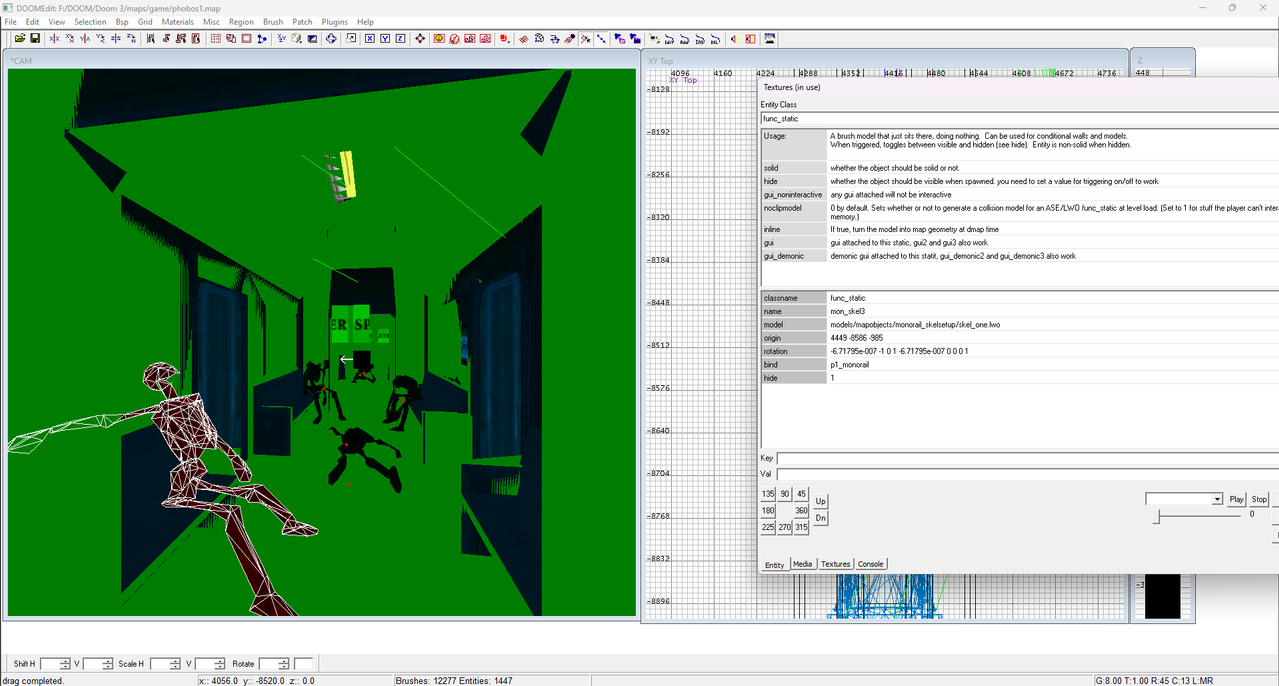Click the Play sound button
1279x686 pixels.
click(1237, 499)
